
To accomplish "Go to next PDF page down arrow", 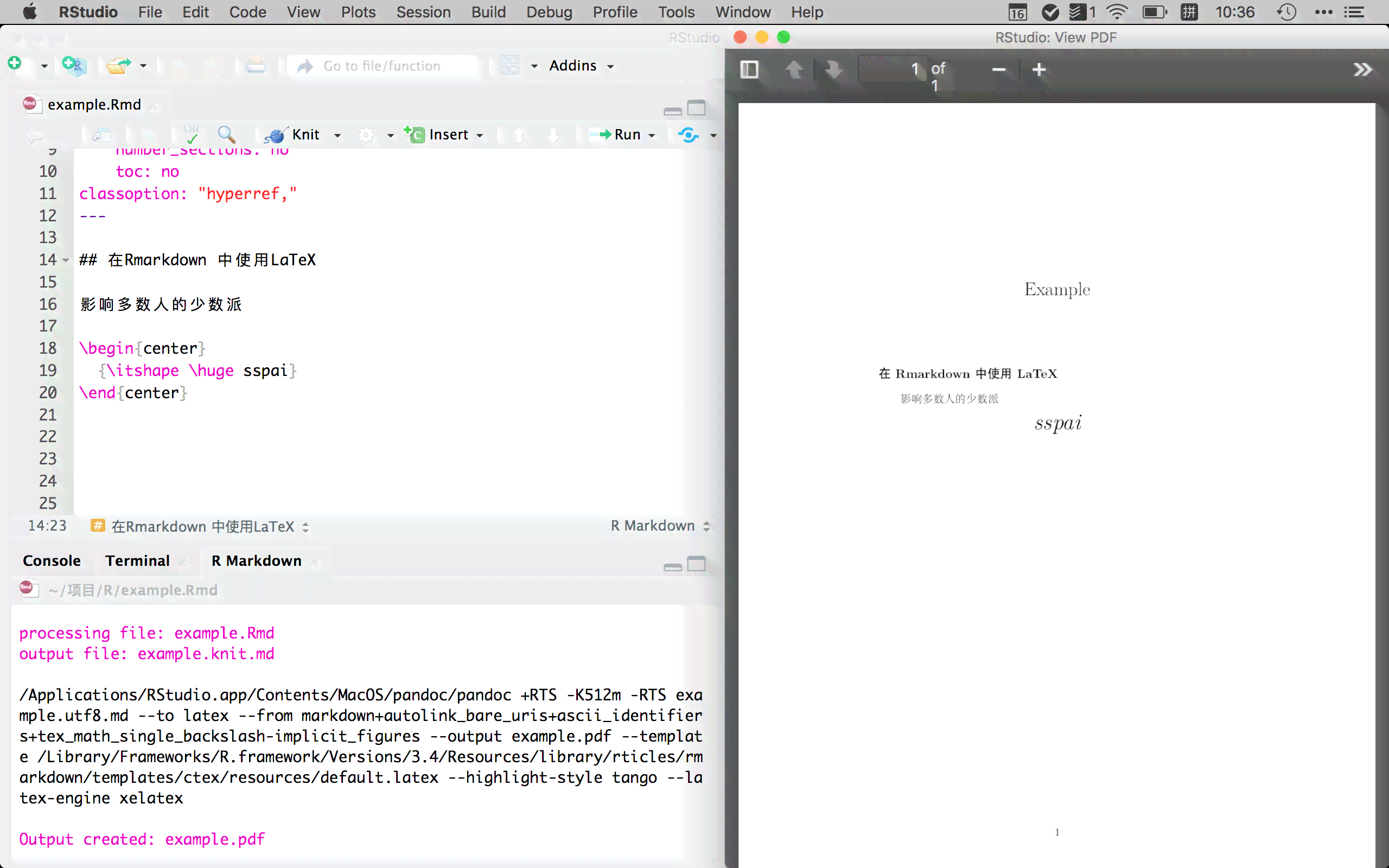I will (833, 69).
